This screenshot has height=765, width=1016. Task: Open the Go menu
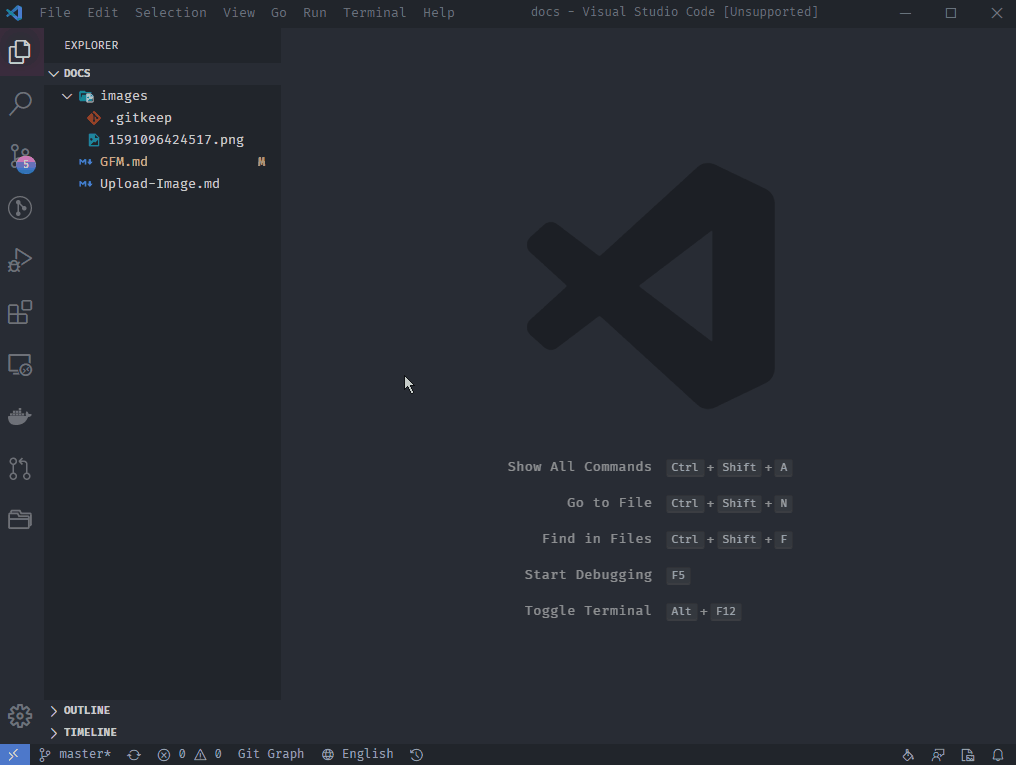click(279, 12)
